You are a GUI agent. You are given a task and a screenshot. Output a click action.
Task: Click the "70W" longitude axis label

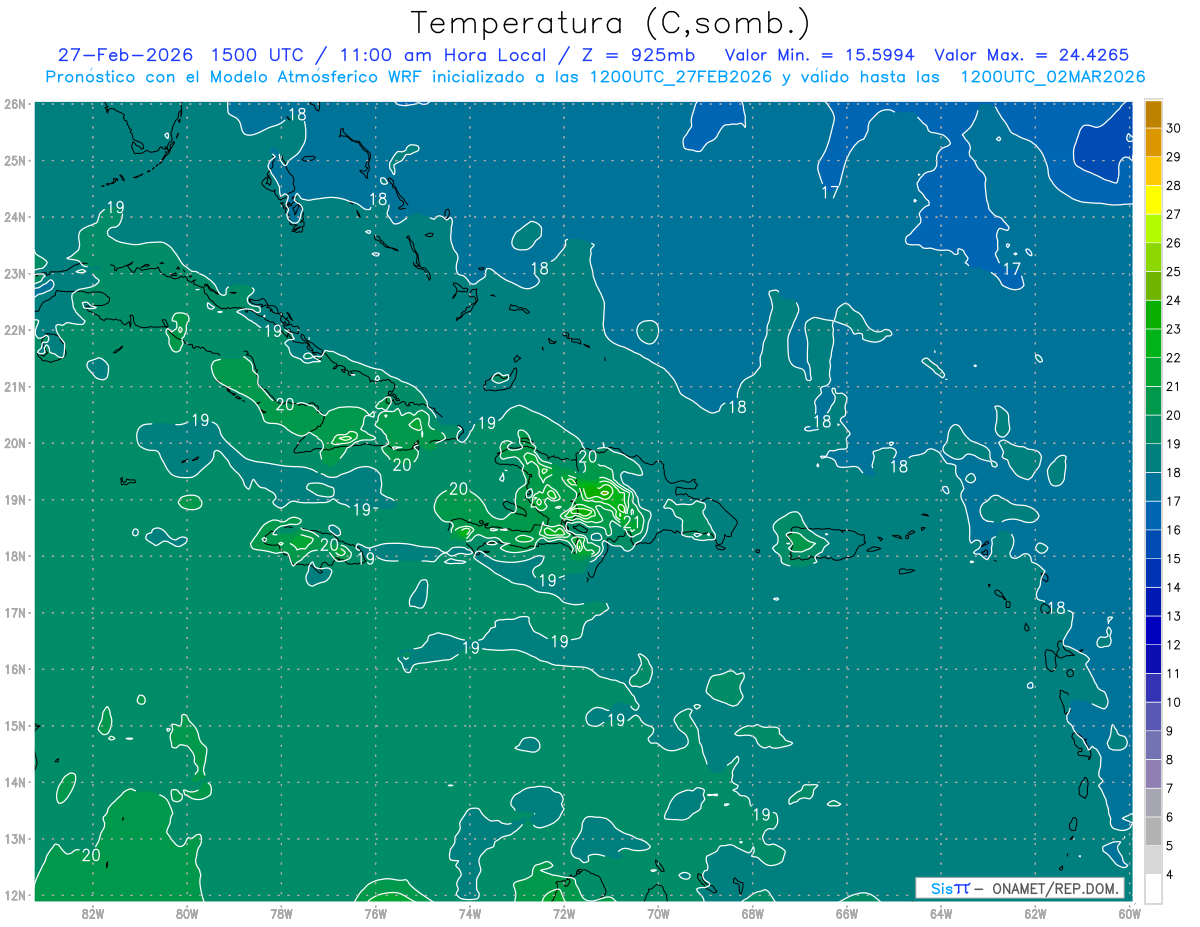pos(658,913)
